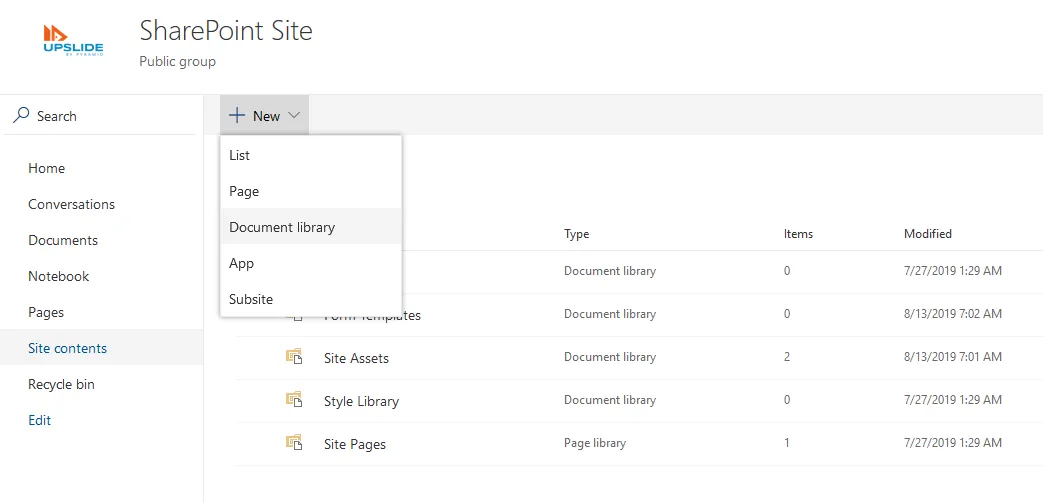Open the Site Assets library
The height and width of the screenshot is (503, 1043).
(356, 358)
